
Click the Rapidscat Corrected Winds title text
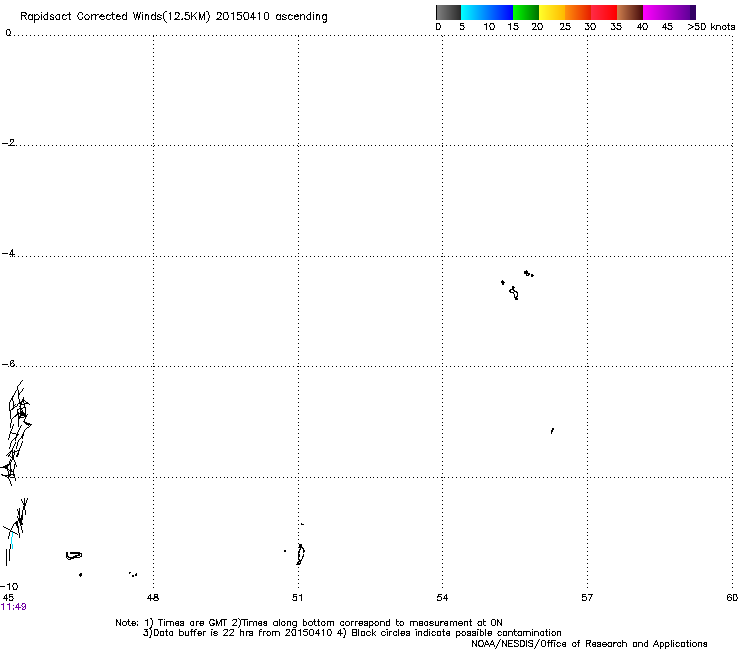pos(174,16)
